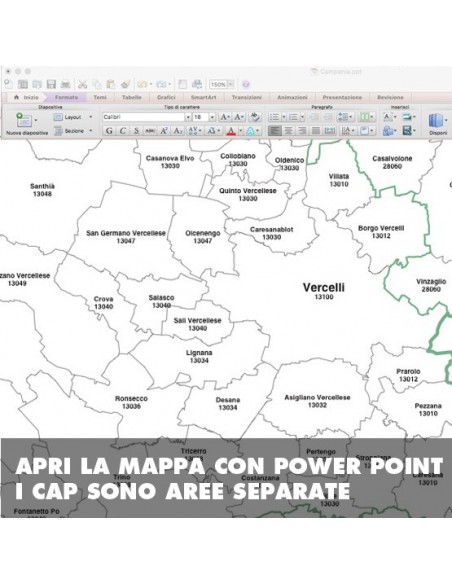Image resolution: width=452 pixels, height=584 pixels.
Task: Select align left paragraph button
Action: click(274, 131)
